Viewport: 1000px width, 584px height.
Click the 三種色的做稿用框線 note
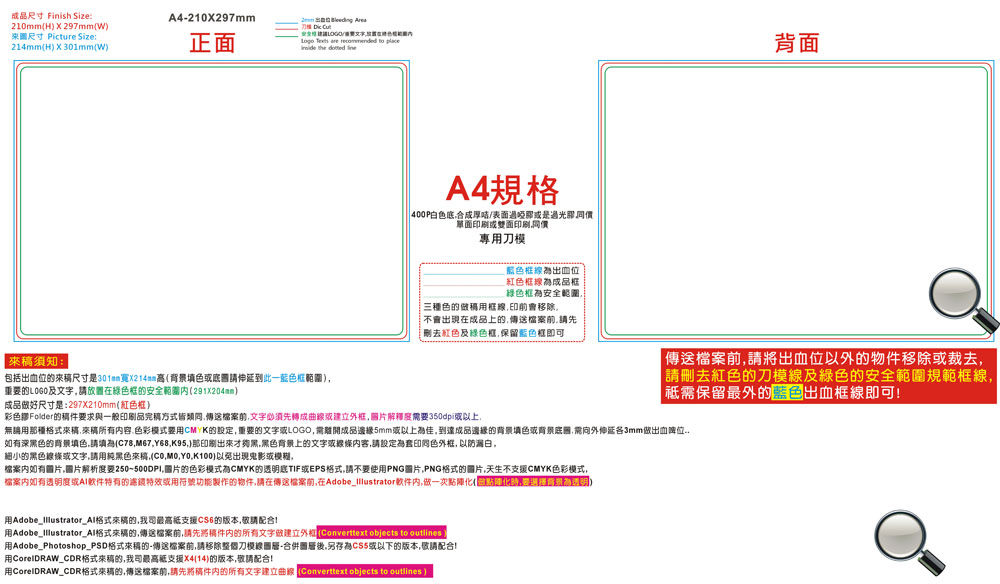[490, 307]
